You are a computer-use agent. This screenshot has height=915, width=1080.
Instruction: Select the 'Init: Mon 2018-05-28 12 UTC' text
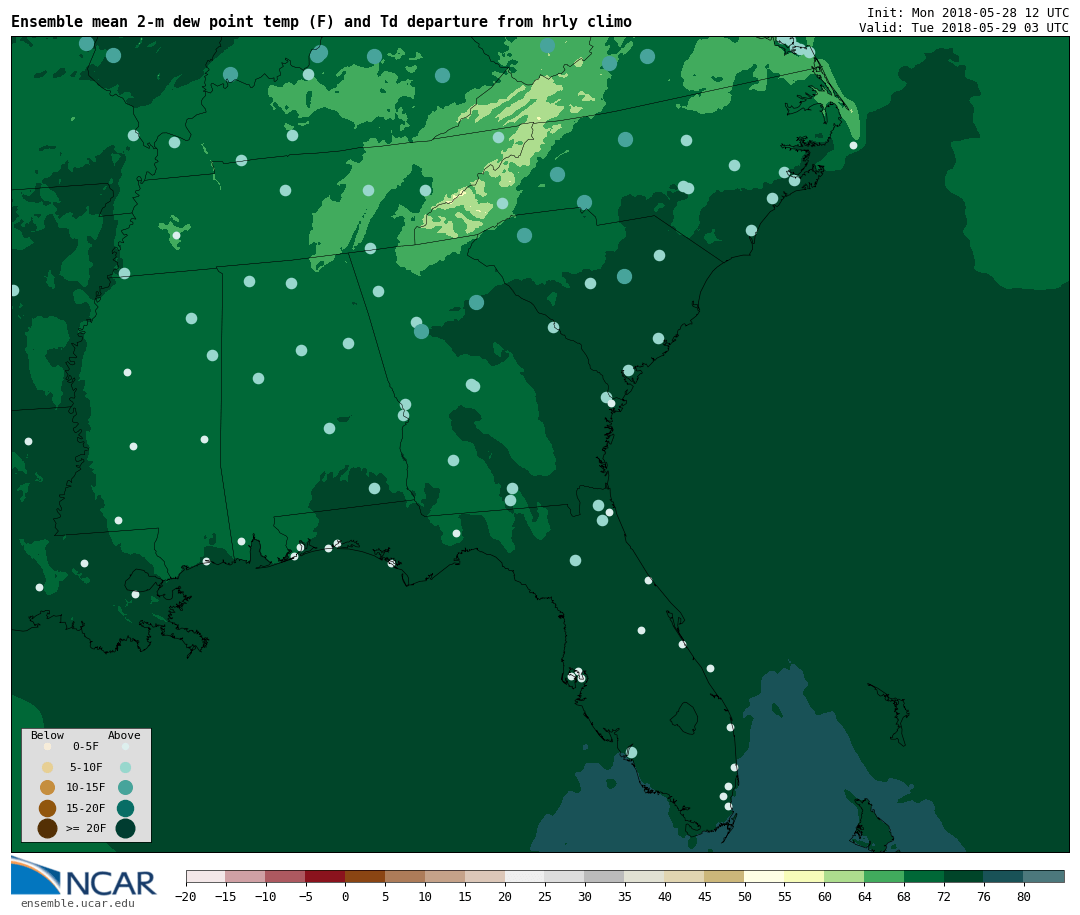968,12
